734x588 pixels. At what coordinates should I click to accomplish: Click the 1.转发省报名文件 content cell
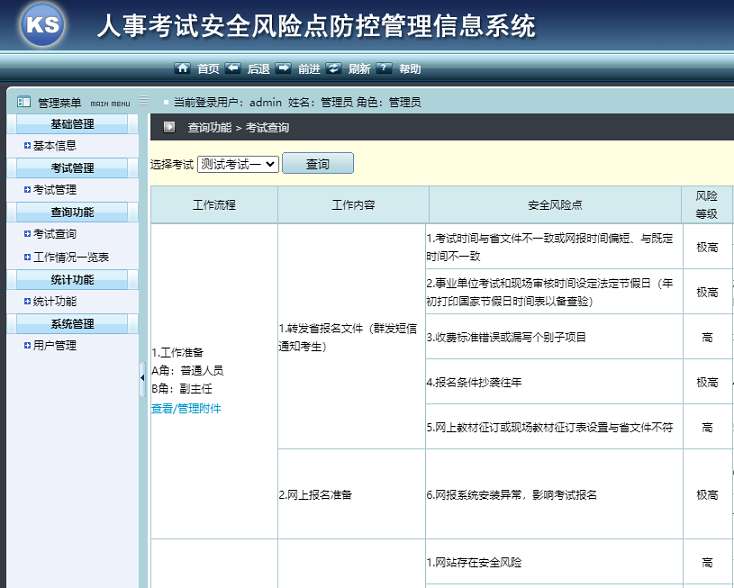(352, 337)
